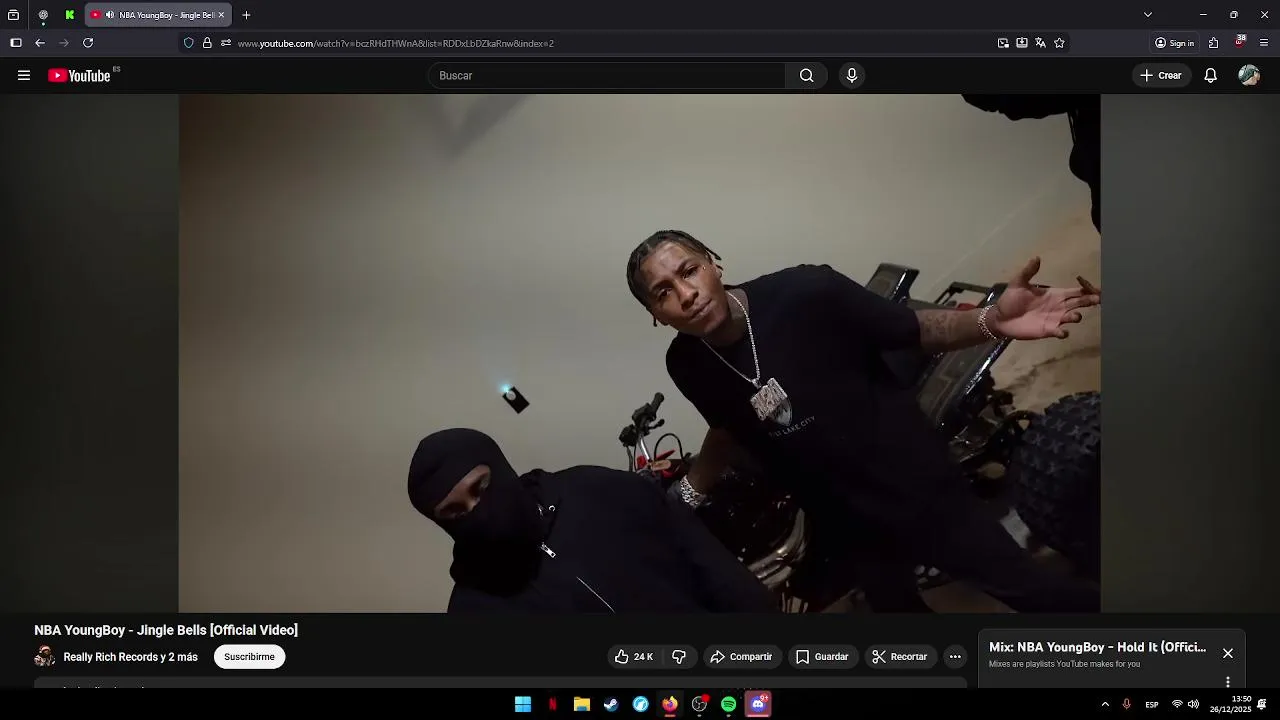Open more actions three-dot menu
This screenshot has width=1280, height=720.
point(955,656)
